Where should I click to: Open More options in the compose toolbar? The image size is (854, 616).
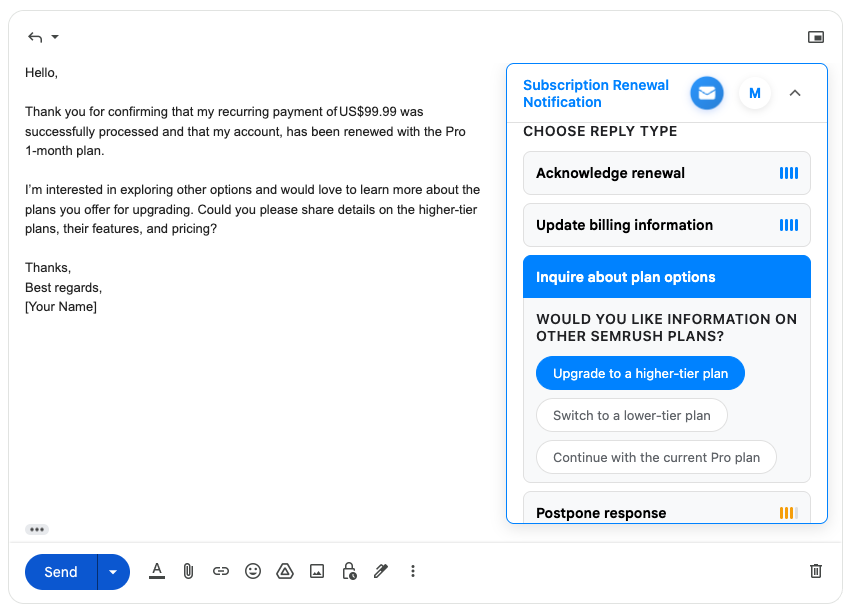point(413,571)
